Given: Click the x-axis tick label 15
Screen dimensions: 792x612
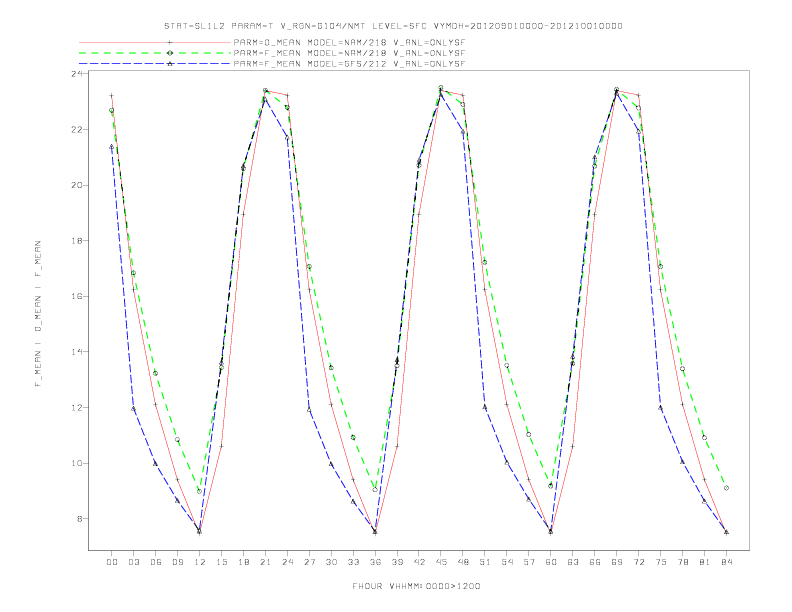Looking at the screenshot, I should pyautogui.click(x=221, y=562).
